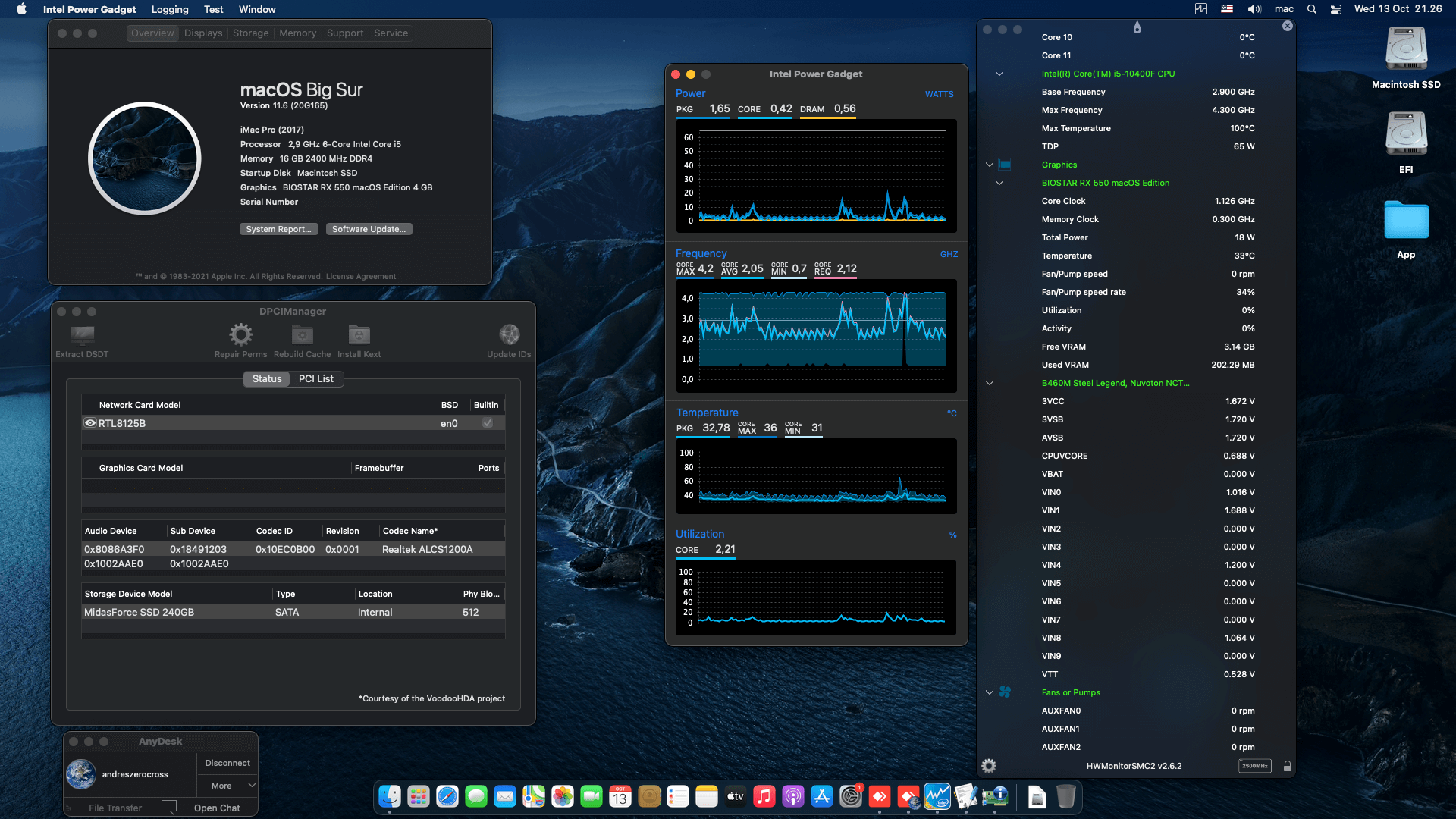This screenshot has width=1456, height=819.
Task: Click Repair Perms gear icon in DPCIManager
Action: (240, 334)
